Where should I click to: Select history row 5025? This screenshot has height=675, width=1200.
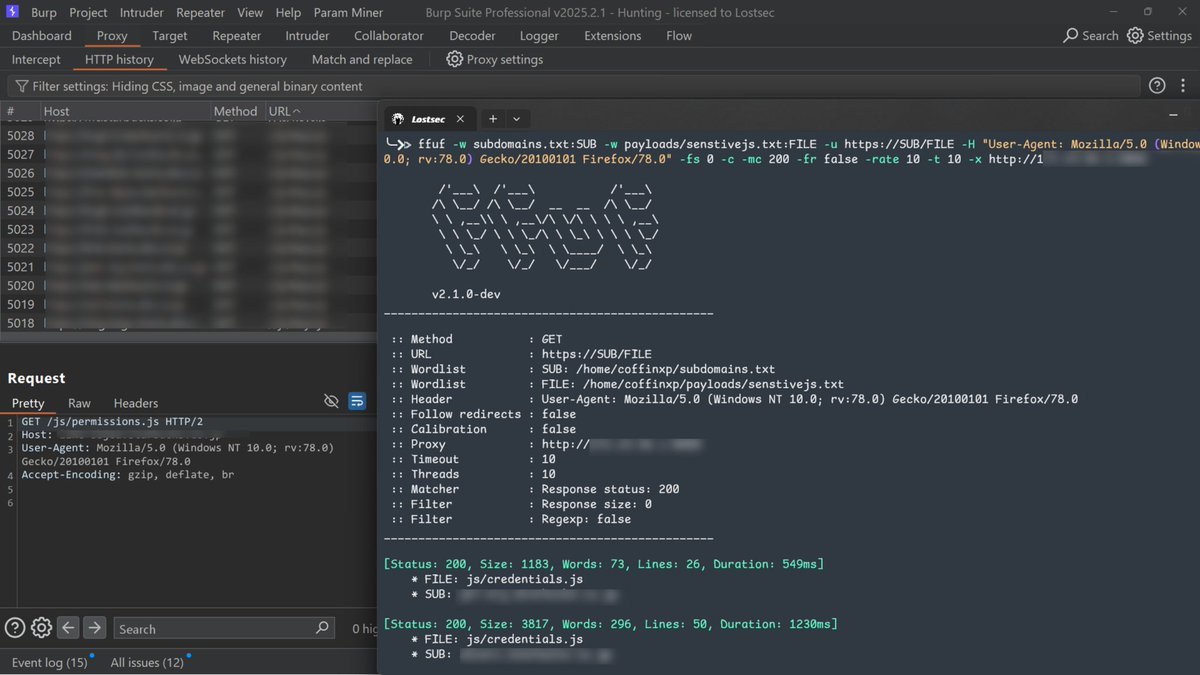click(189, 191)
